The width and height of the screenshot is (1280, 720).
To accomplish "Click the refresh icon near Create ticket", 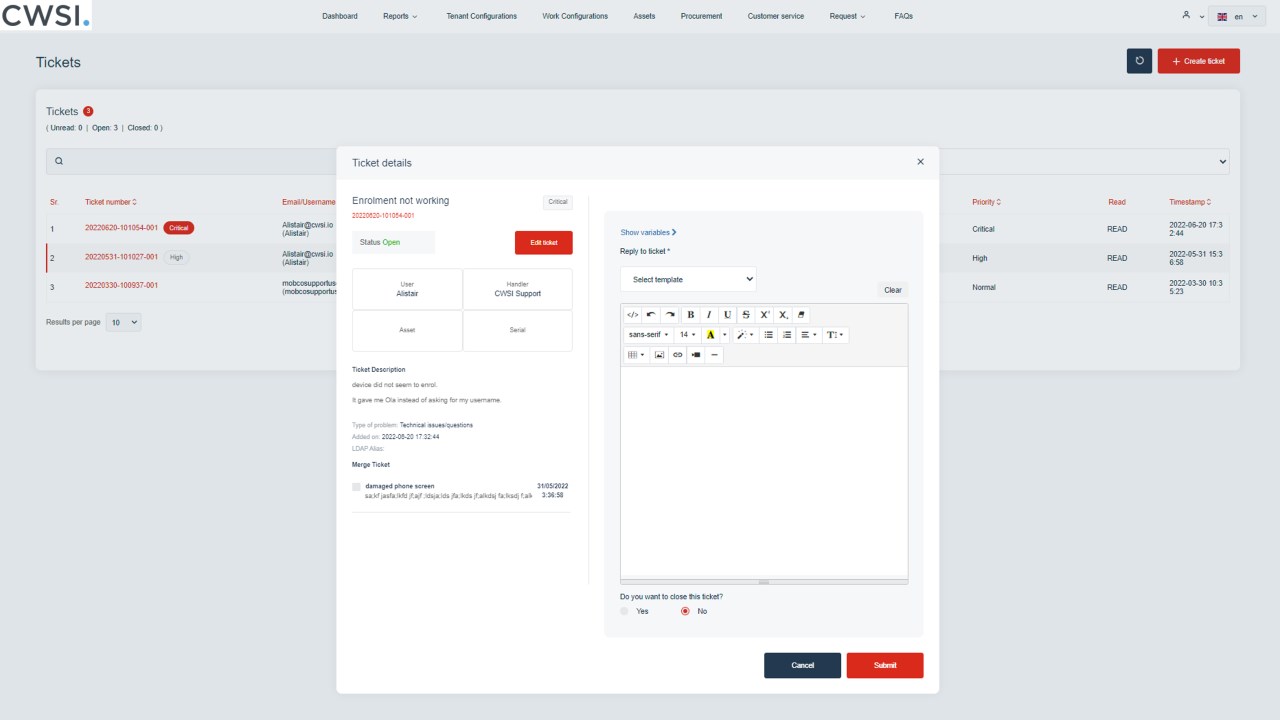I will tap(1139, 61).
